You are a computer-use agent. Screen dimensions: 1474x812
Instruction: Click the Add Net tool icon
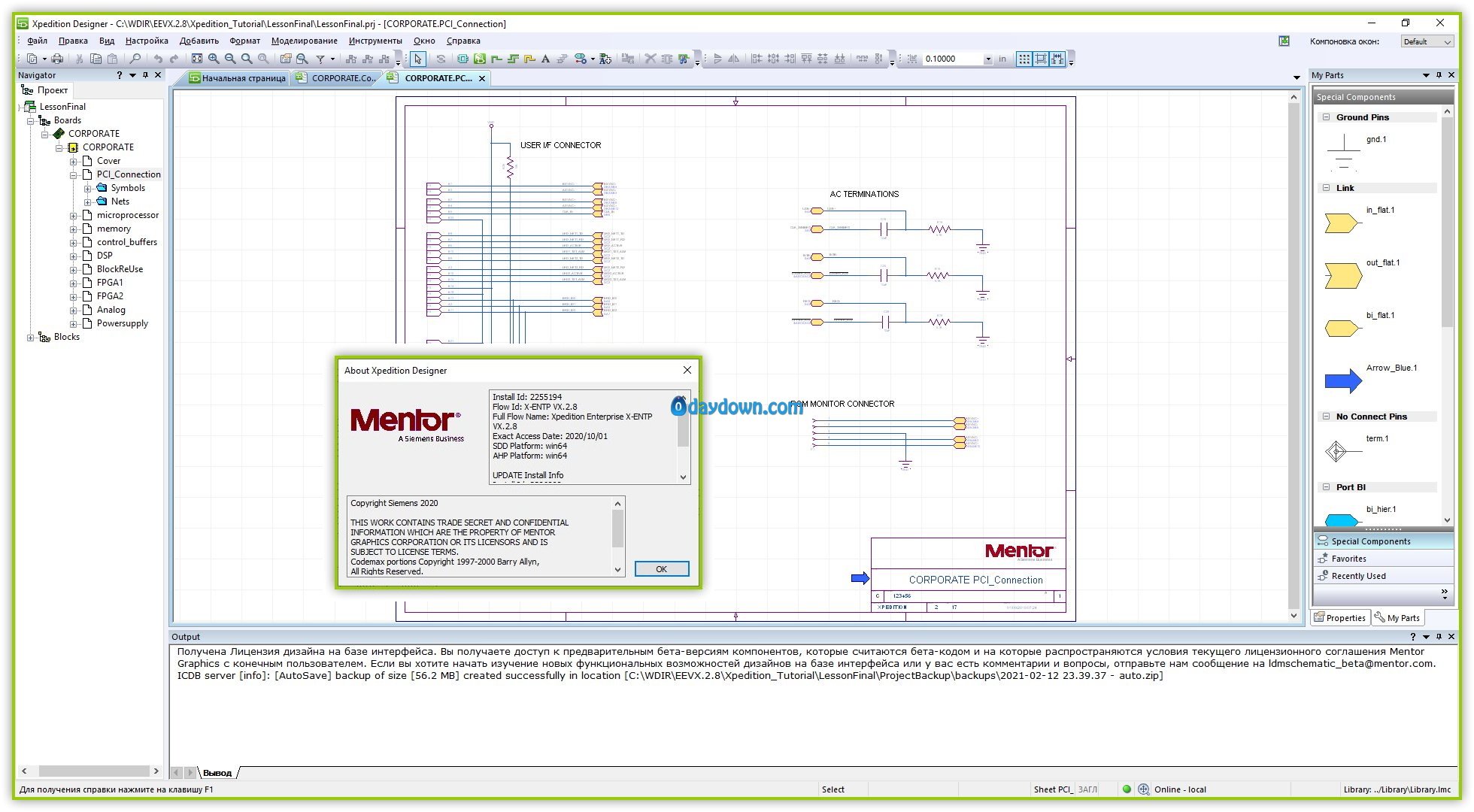(x=496, y=59)
